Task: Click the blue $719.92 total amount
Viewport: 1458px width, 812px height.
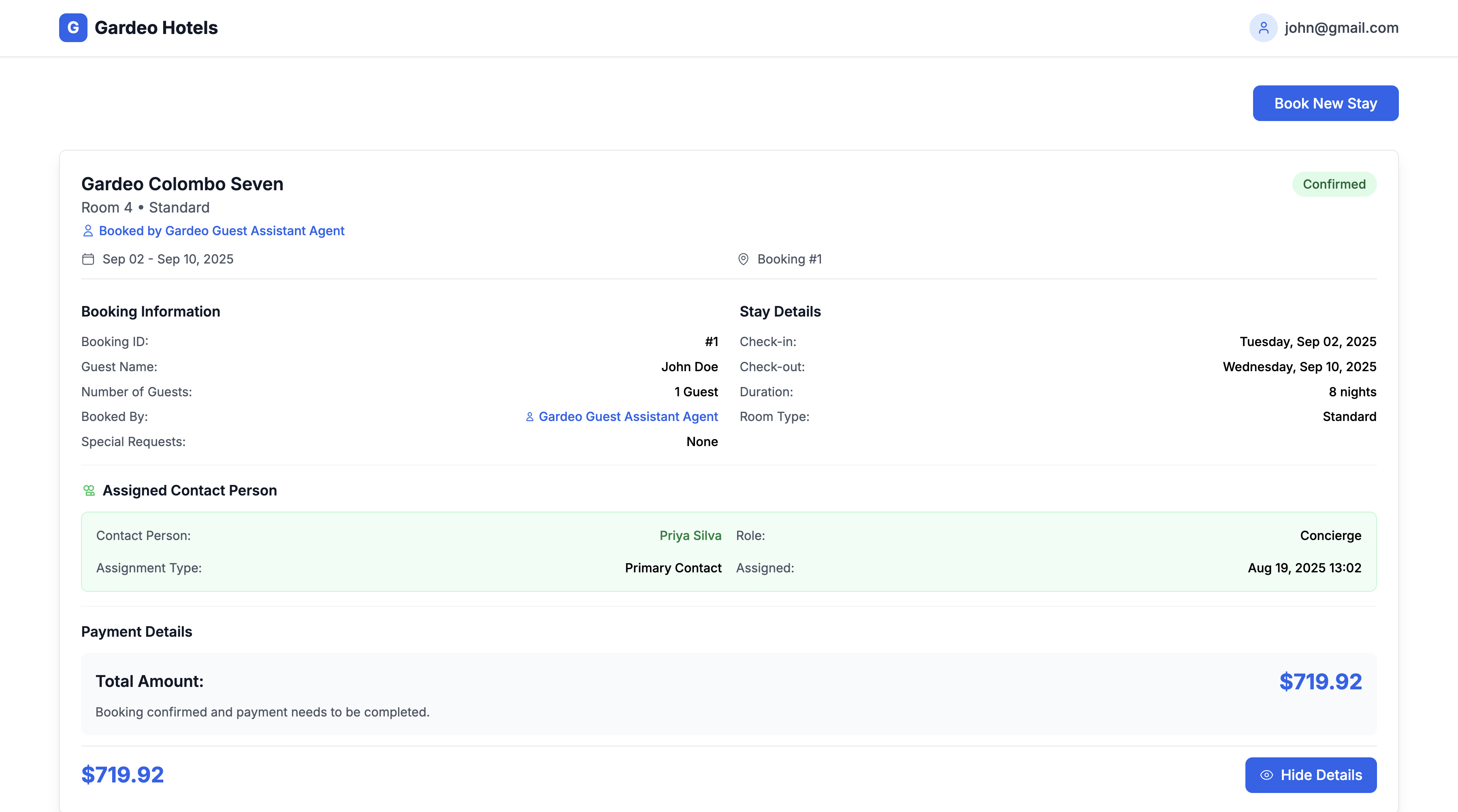Action: coord(1319,682)
